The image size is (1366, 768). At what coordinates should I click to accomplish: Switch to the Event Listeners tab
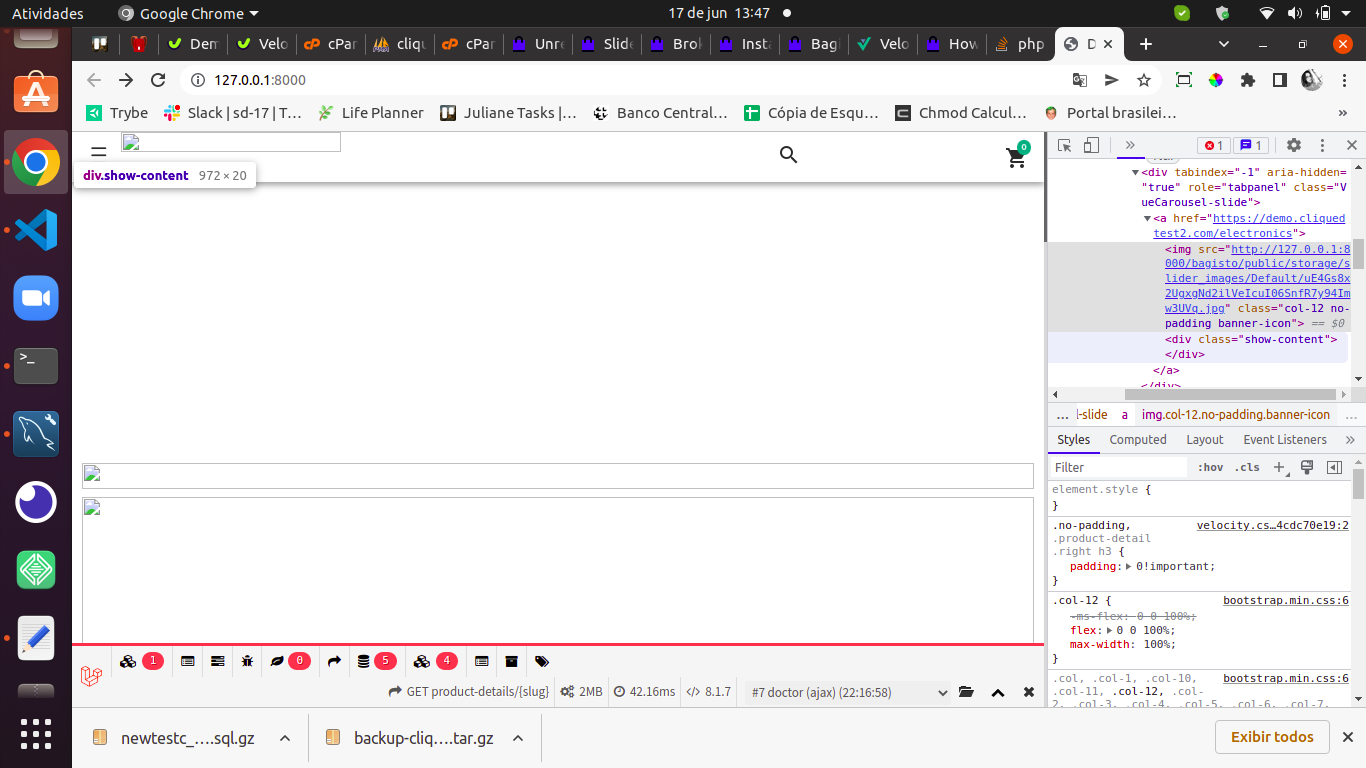point(1285,439)
